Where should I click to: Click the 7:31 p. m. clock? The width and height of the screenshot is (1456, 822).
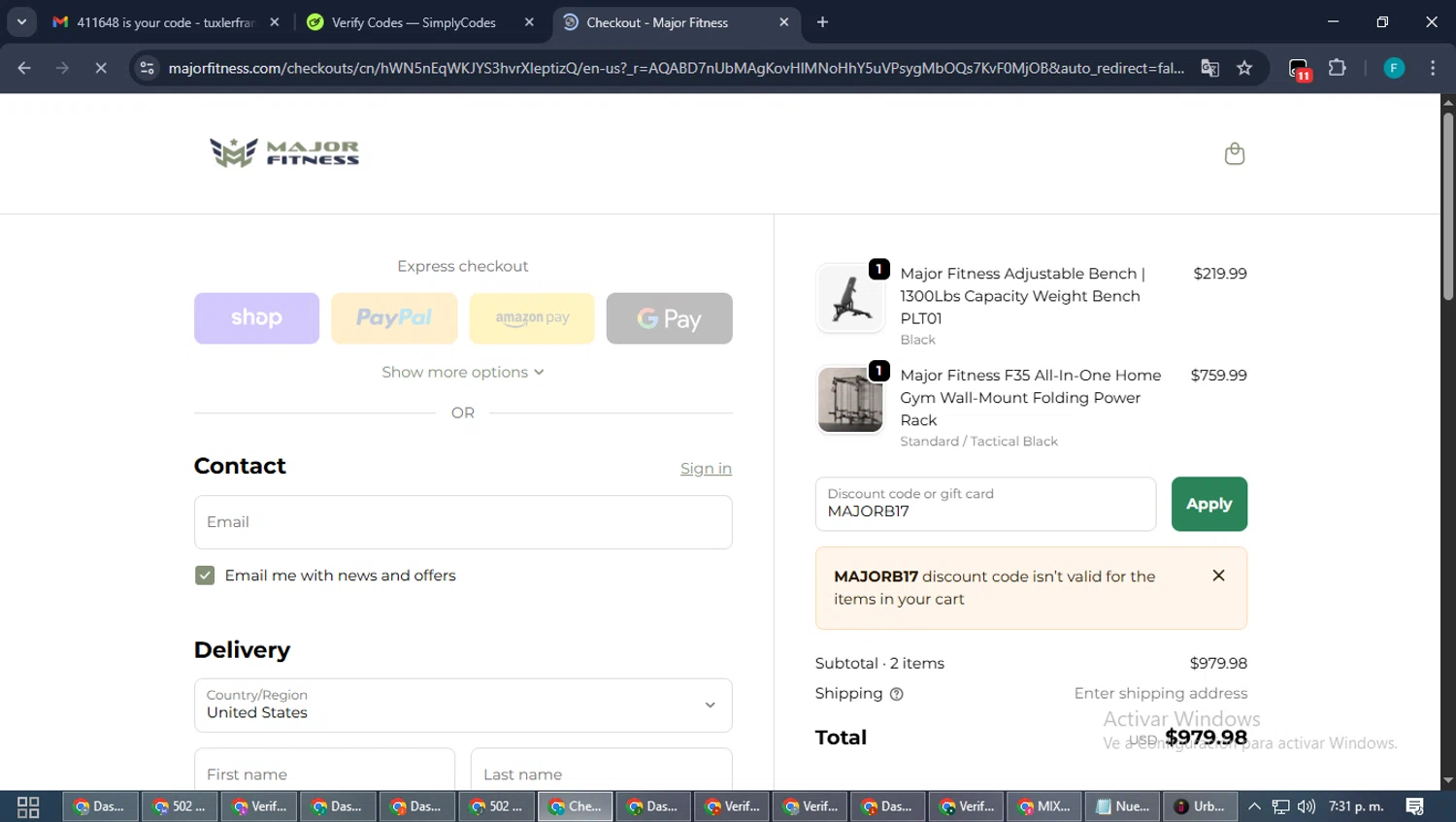pyautogui.click(x=1356, y=806)
